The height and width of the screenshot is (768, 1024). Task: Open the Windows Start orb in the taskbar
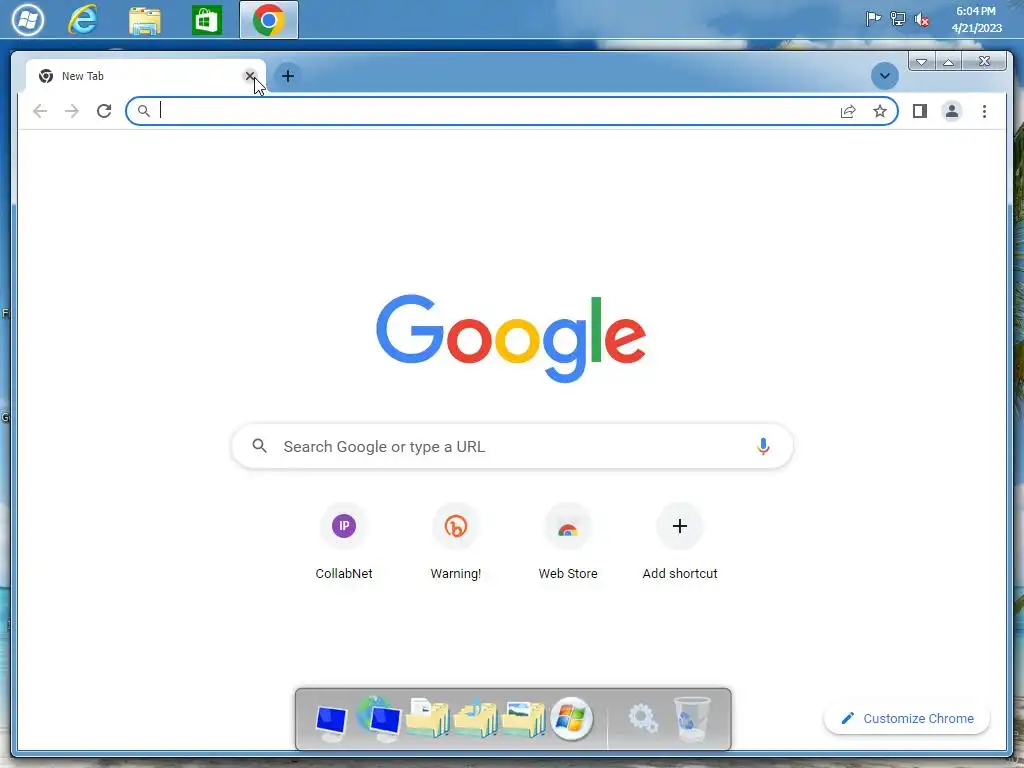click(x=27, y=20)
